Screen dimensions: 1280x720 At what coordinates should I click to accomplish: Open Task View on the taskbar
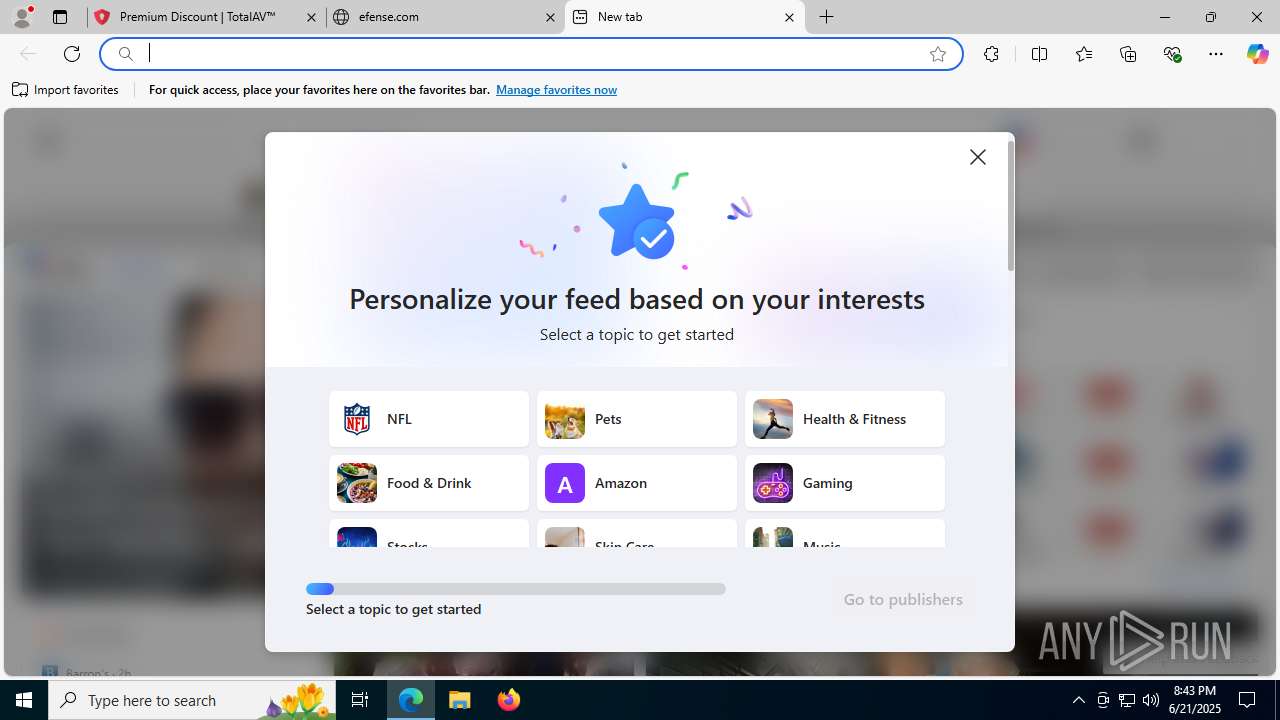point(361,700)
